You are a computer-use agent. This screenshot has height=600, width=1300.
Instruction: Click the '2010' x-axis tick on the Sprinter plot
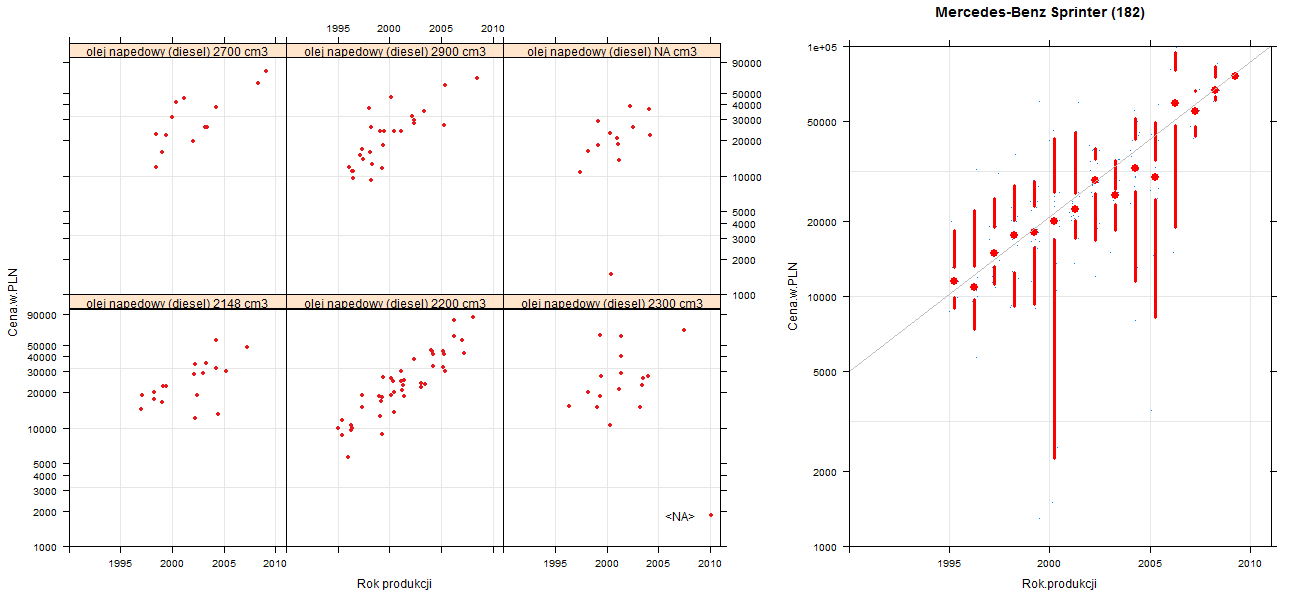coord(1250,565)
